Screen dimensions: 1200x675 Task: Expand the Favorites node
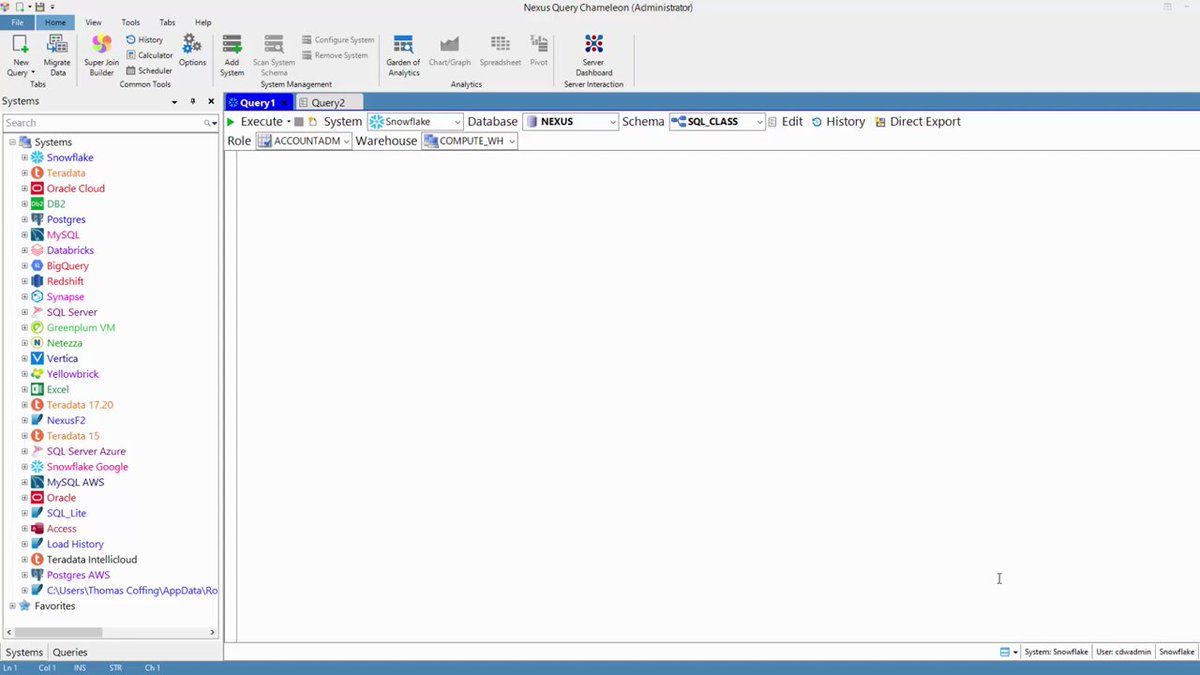(13, 606)
